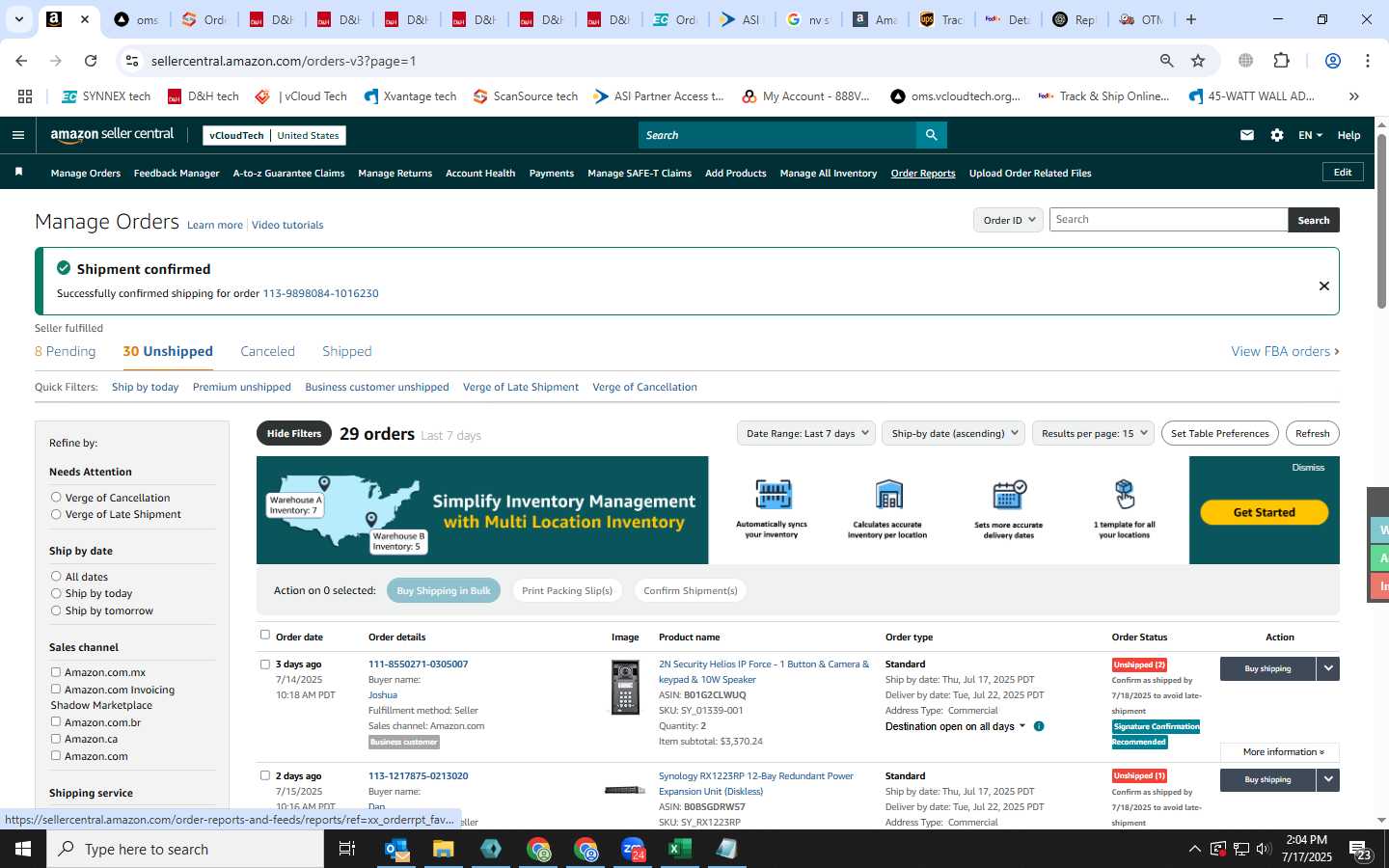
Task: Open Excel from the taskbar
Action: (x=680, y=849)
